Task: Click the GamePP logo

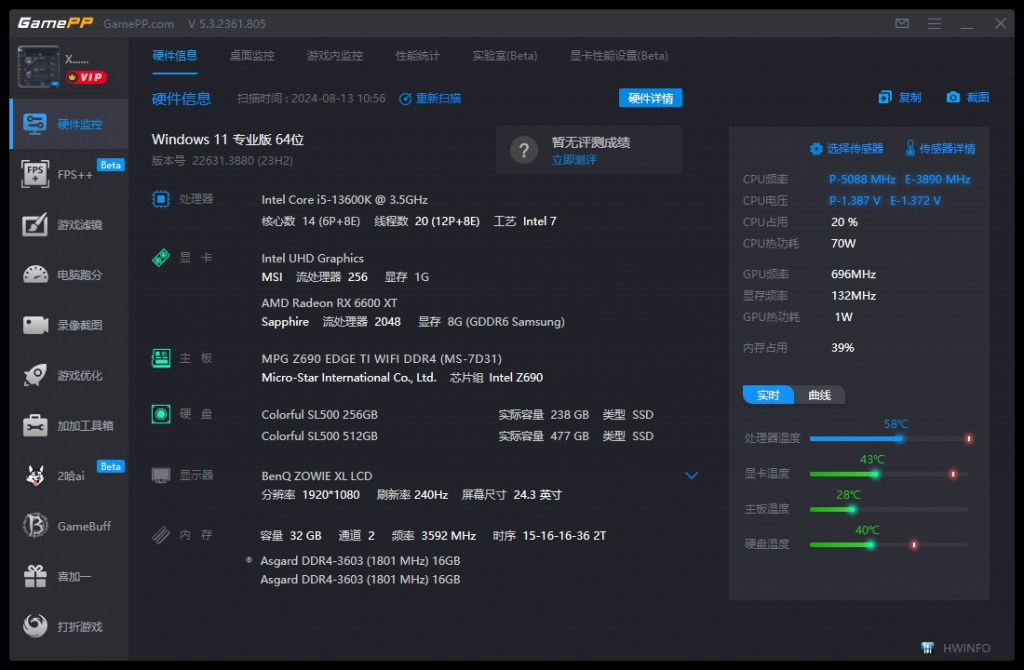Action: 55,24
